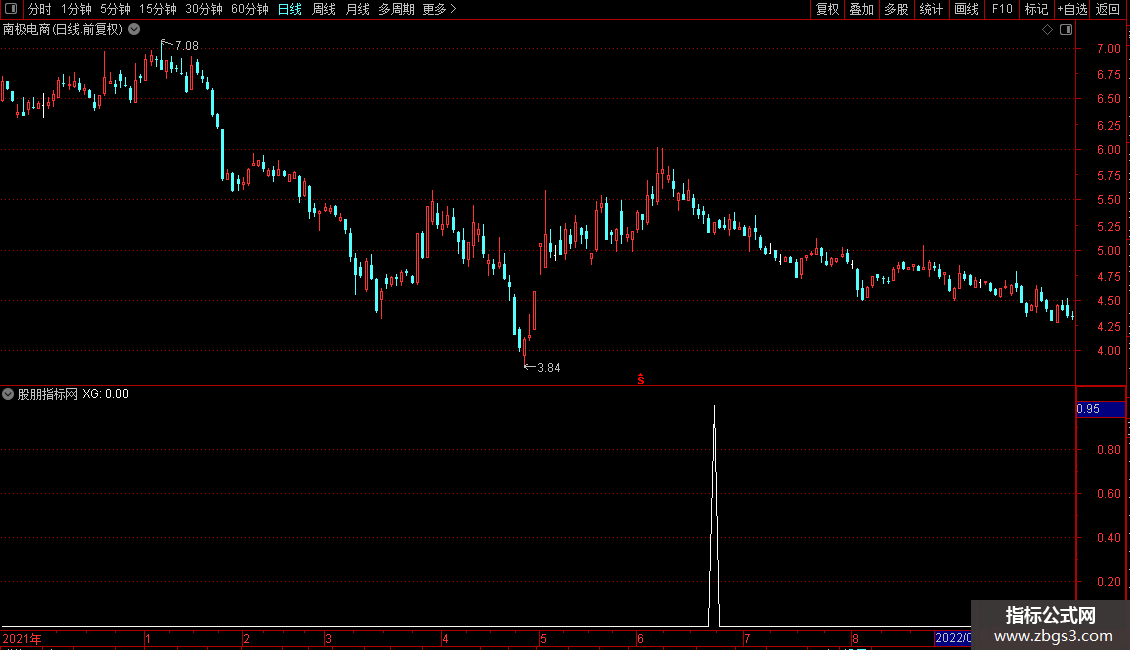Click month 7 on the time axis
Image resolution: width=1130 pixels, height=650 pixels.
747,638
